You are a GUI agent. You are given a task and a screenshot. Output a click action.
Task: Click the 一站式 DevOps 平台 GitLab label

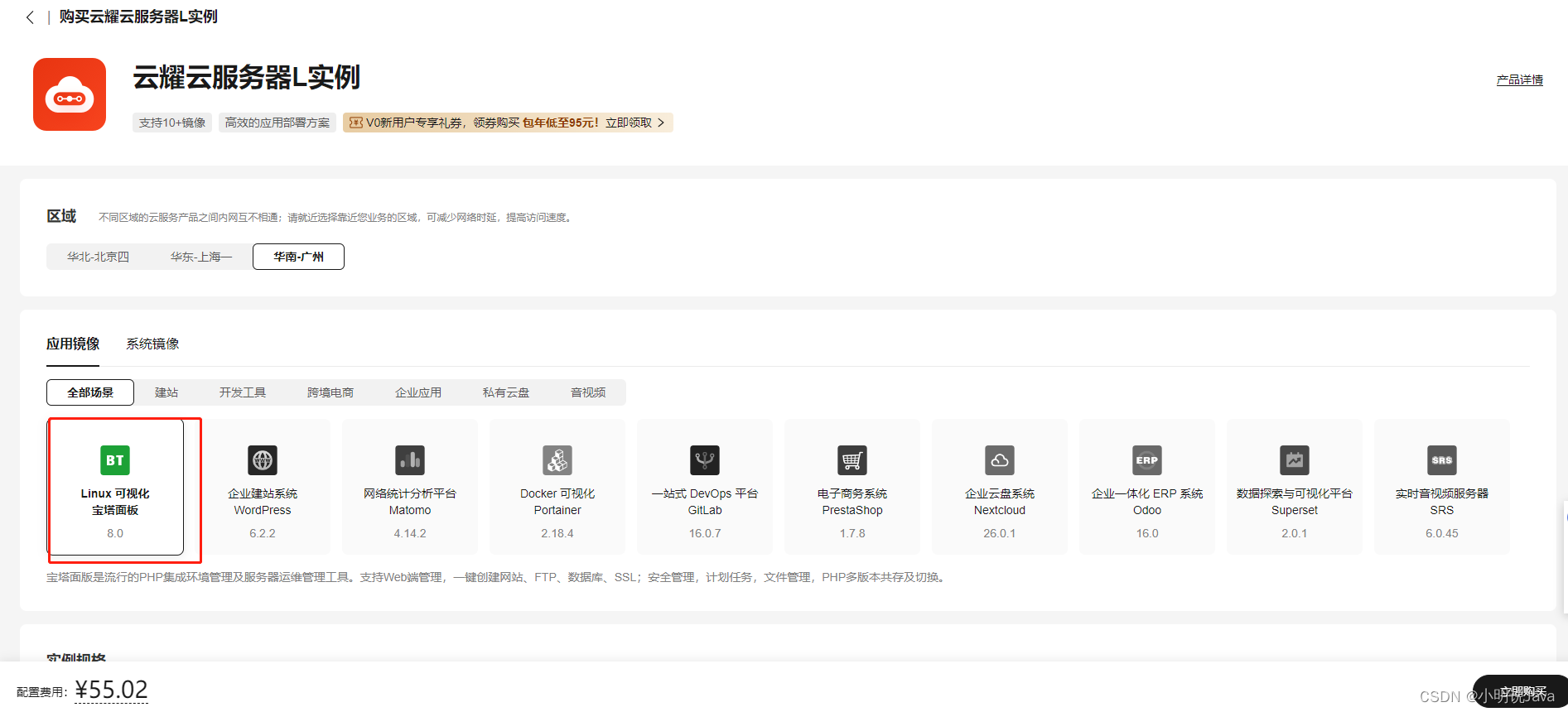[705, 502]
